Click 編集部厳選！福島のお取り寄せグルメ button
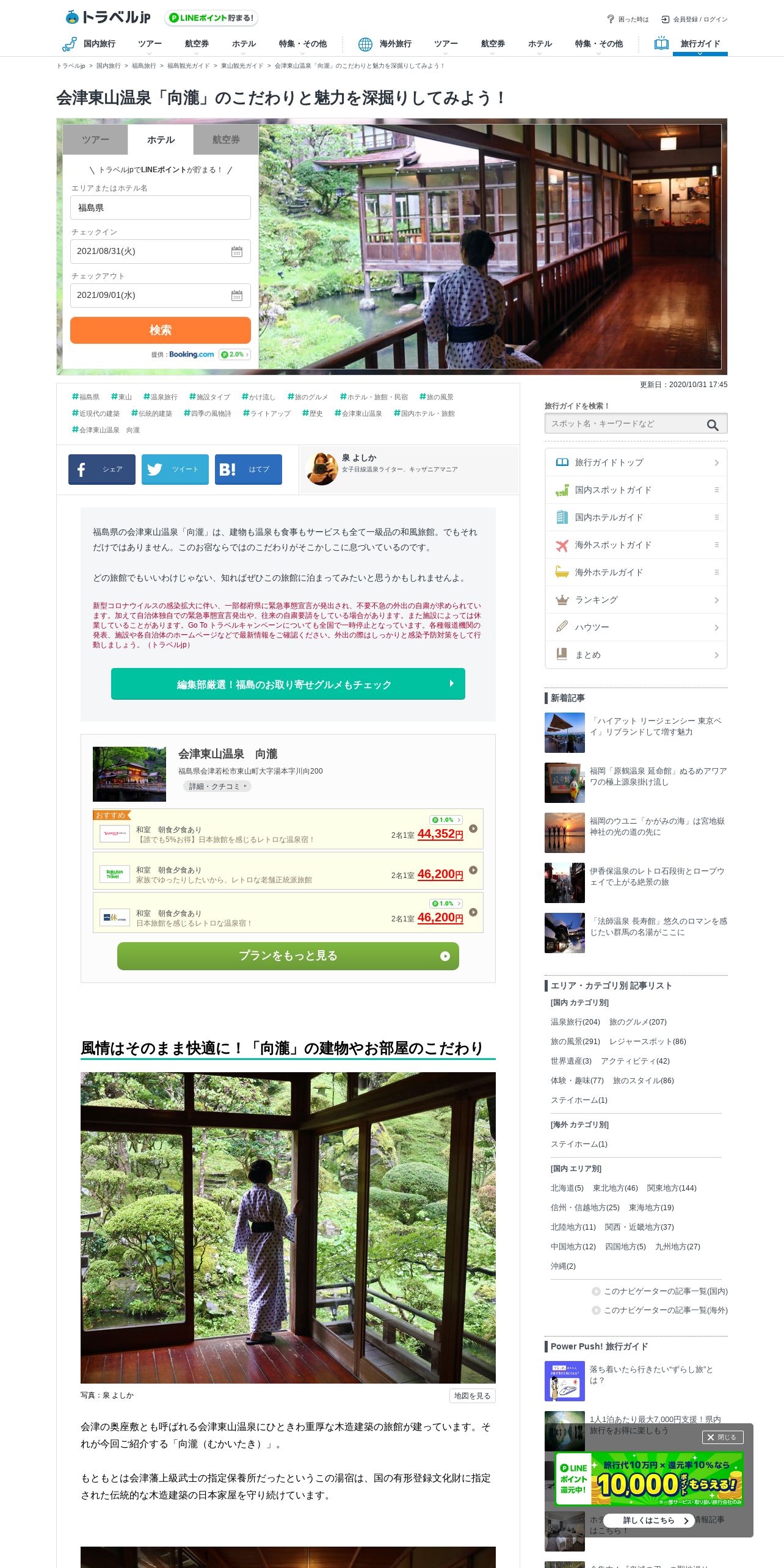Viewport: 784px width, 1568px height. 288,684
